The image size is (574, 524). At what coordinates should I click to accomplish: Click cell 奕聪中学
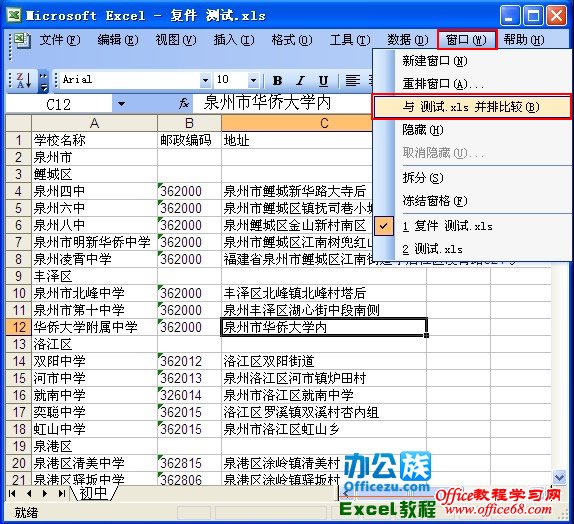(x=94, y=412)
